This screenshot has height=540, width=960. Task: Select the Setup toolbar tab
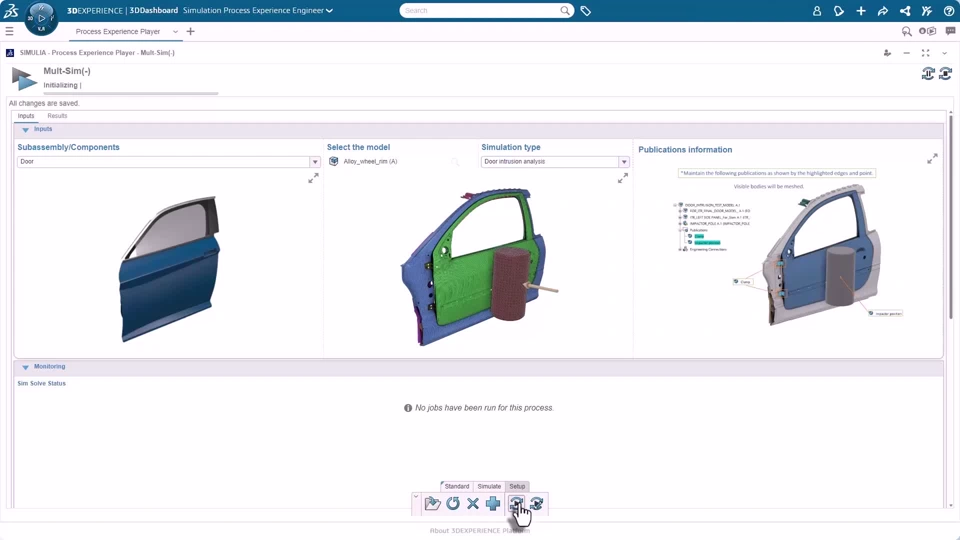pyautogui.click(x=517, y=486)
